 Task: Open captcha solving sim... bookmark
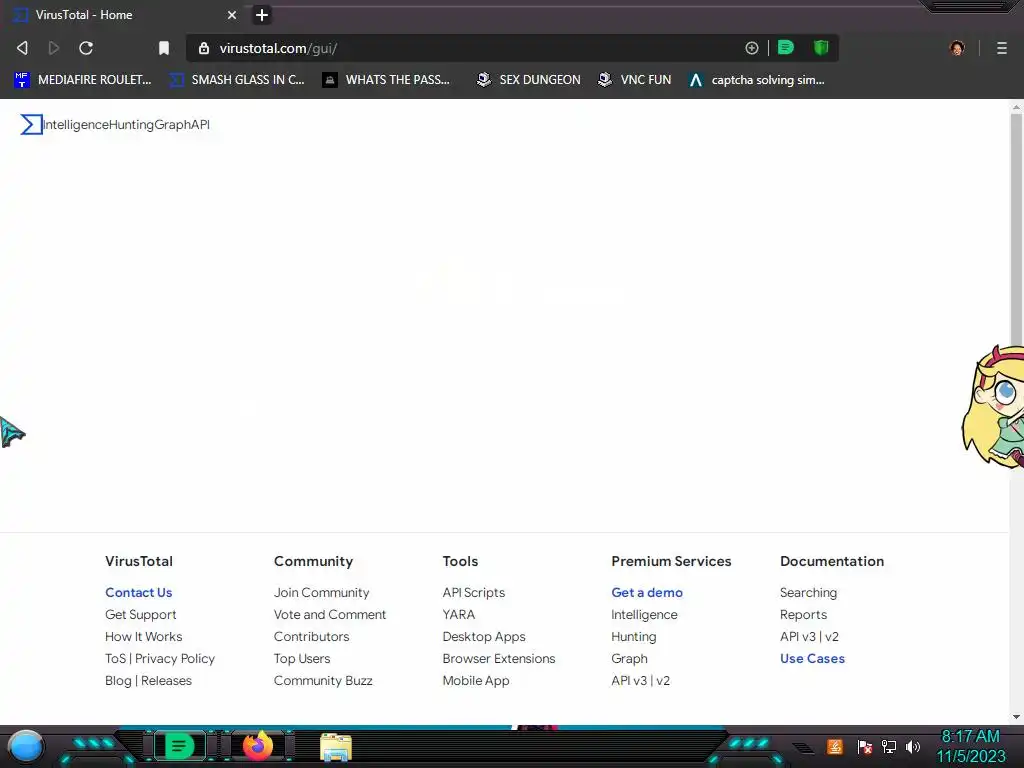tap(757, 80)
